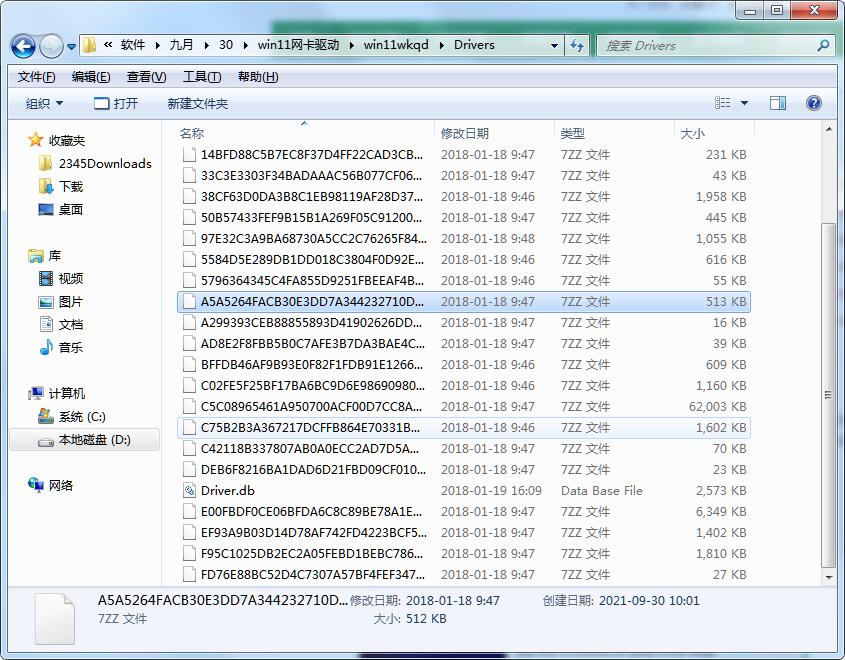
Task: Click the win11wkqd breadcrumb segment
Action: (396, 45)
